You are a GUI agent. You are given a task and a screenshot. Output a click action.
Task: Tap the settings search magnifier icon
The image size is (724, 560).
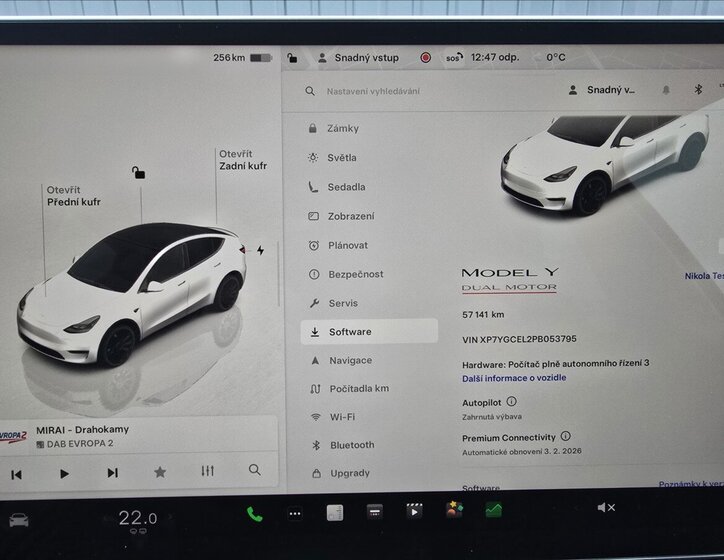pyautogui.click(x=310, y=91)
